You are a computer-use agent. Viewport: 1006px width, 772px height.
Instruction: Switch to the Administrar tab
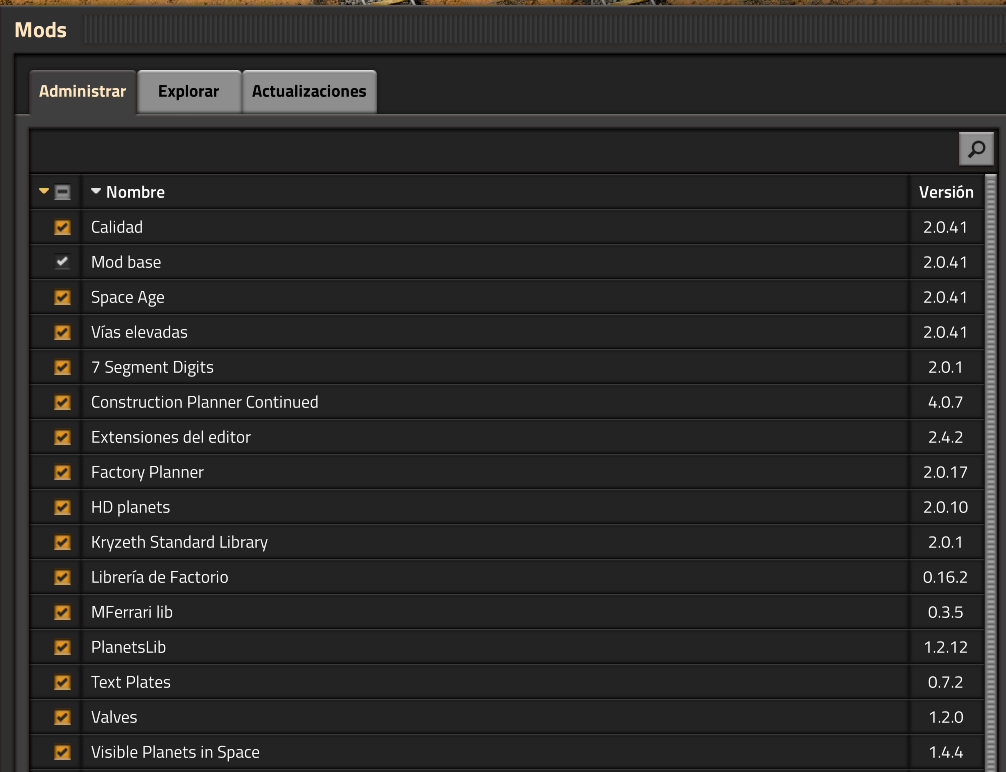[82, 92]
